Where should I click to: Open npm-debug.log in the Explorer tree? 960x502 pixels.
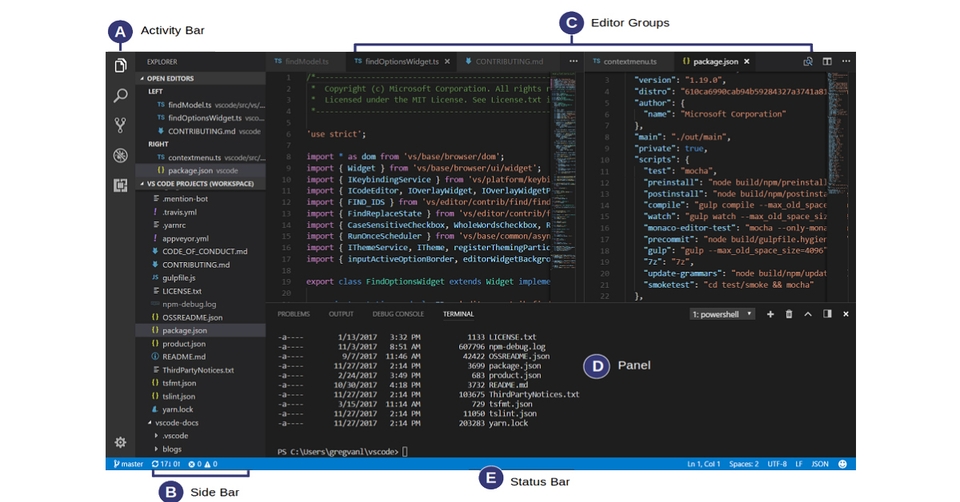(x=200, y=304)
